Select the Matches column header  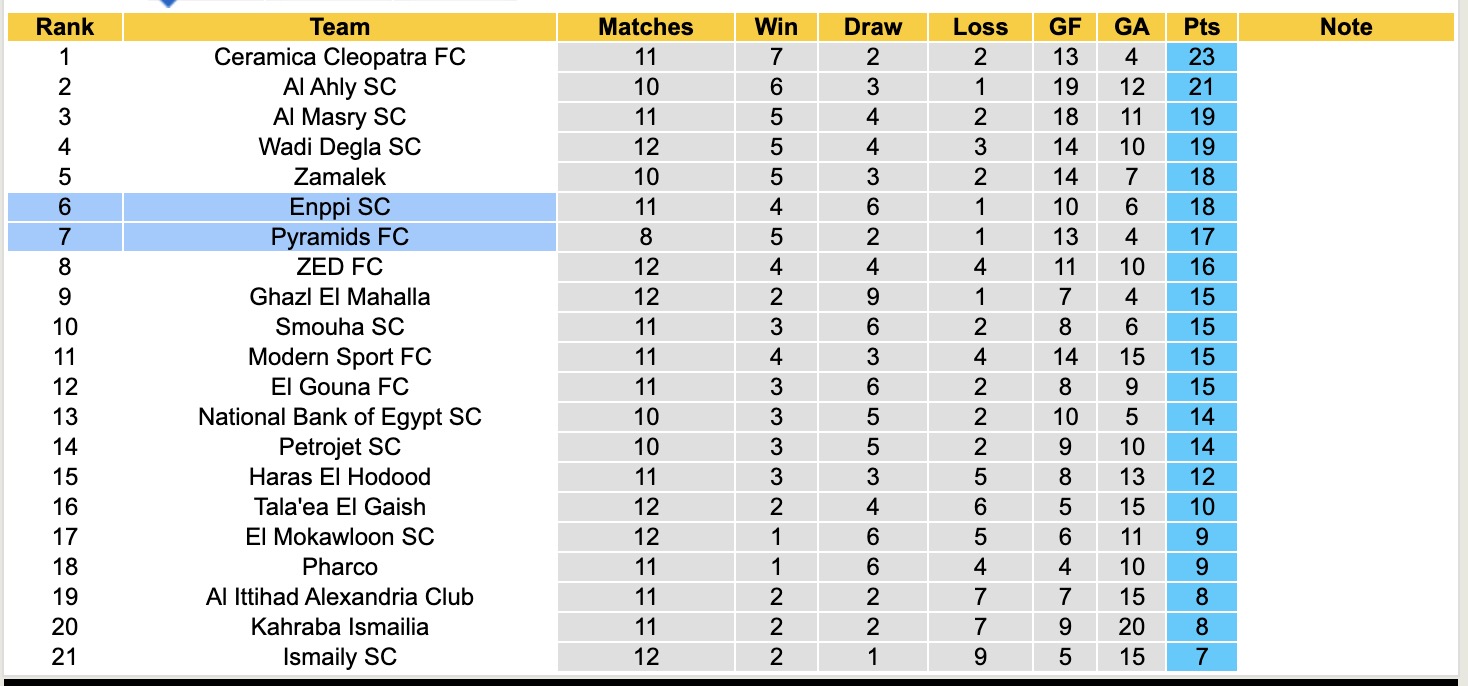coord(645,27)
